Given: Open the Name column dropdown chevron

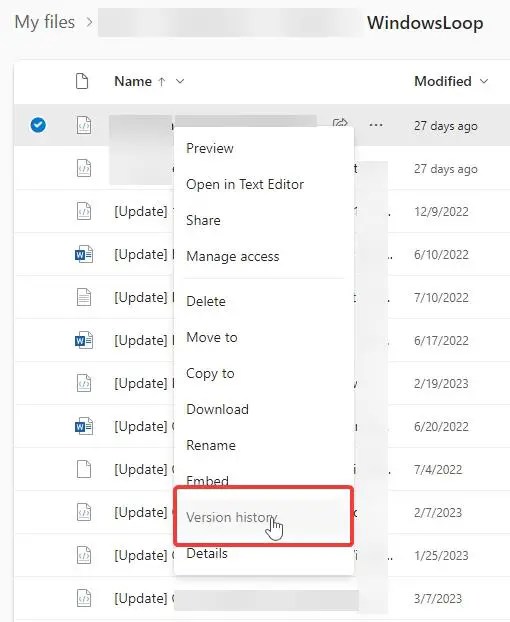Looking at the screenshot, I should (180, 81).
